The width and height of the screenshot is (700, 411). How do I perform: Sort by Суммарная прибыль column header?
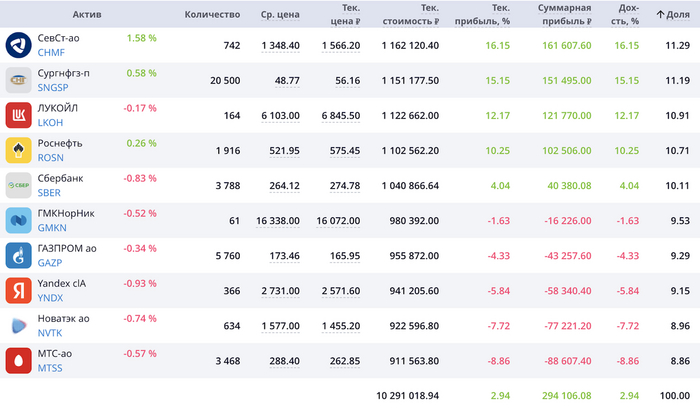pyautogui.click(x=564, y=14)
